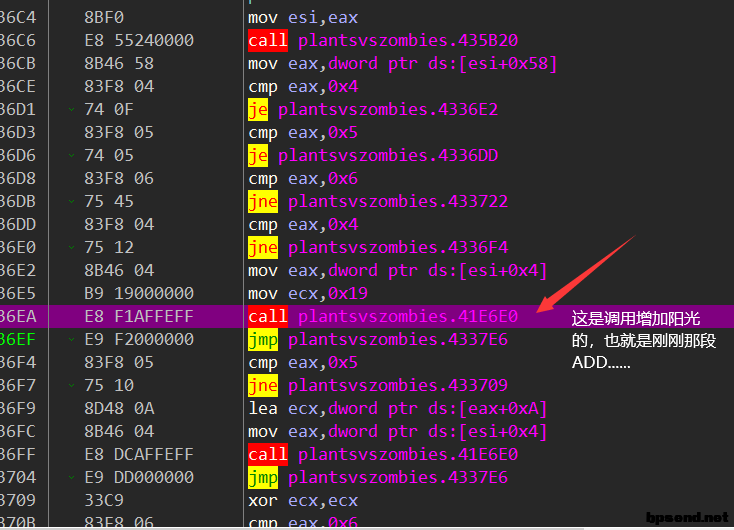Click jump-direction arrow beside bytes '75 12'
The width and height of the screenshot is (734, 530).
tap(72, 247)
